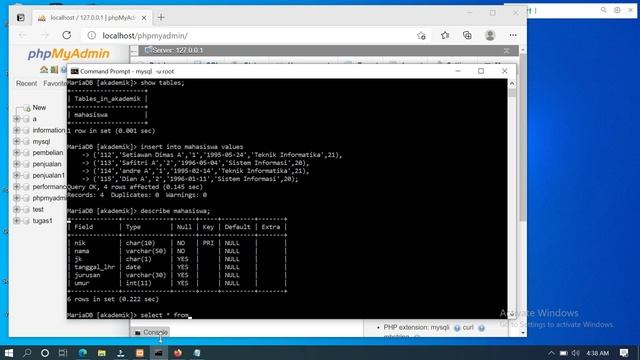Screen dimensions: 640x360
Task: Open Firefox from the taskbar
Action: point(178,353)
